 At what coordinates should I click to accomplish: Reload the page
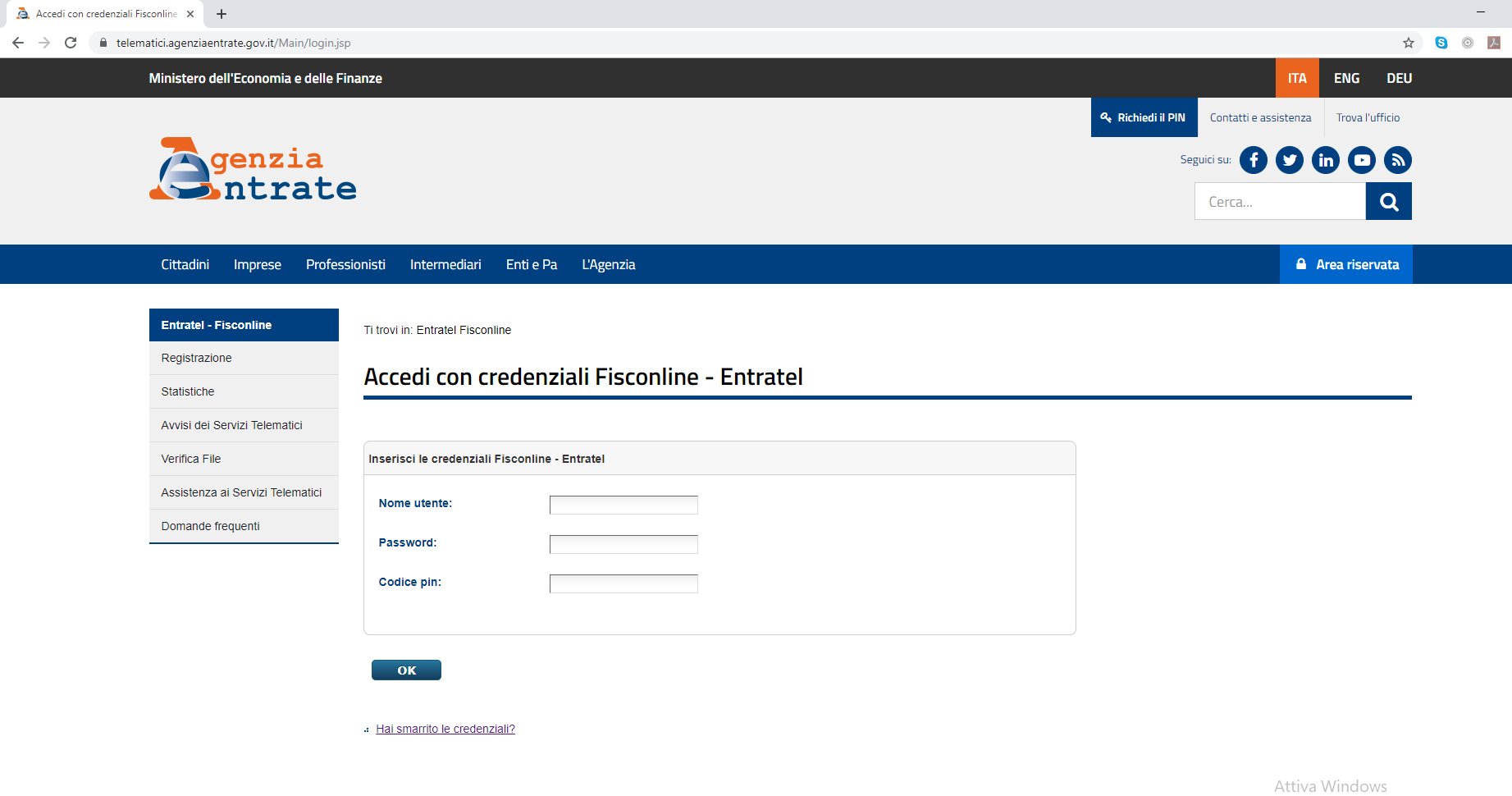point(71,43)
